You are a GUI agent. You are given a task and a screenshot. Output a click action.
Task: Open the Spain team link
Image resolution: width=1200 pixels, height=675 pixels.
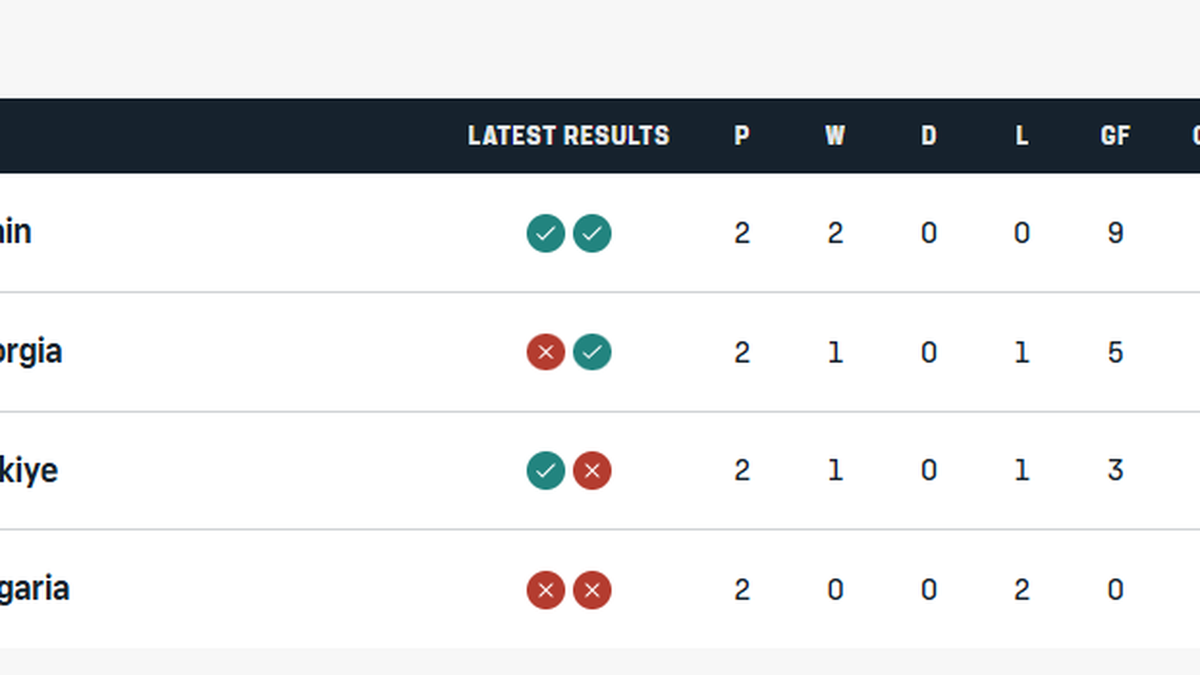click(x=14, y=232)
